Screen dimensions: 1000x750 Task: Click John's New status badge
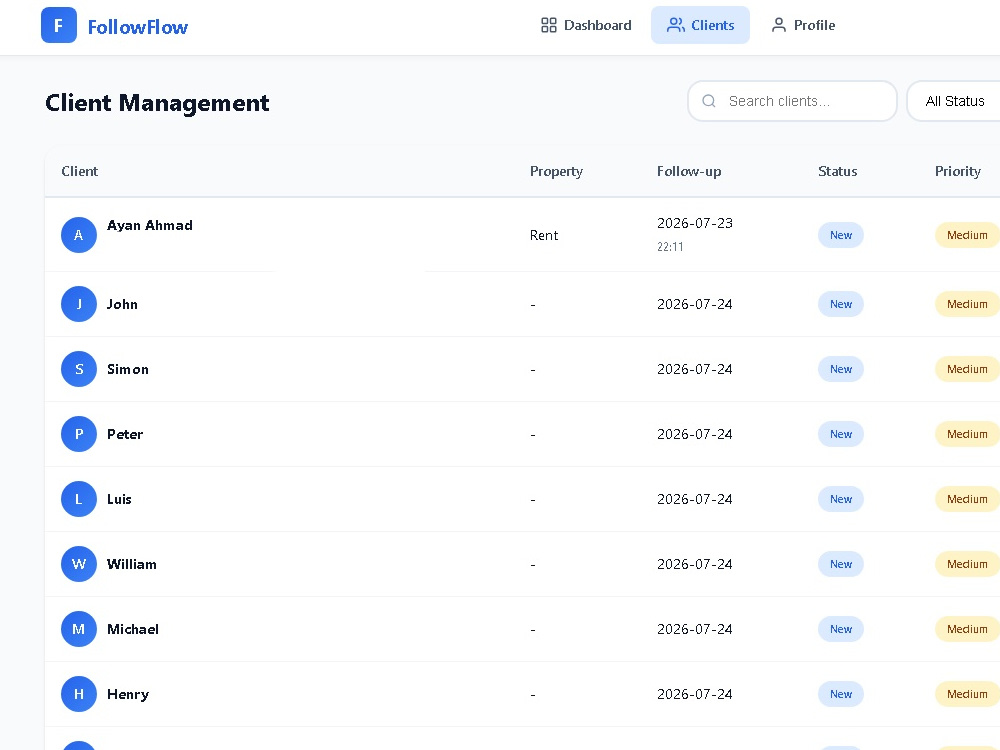841,304
